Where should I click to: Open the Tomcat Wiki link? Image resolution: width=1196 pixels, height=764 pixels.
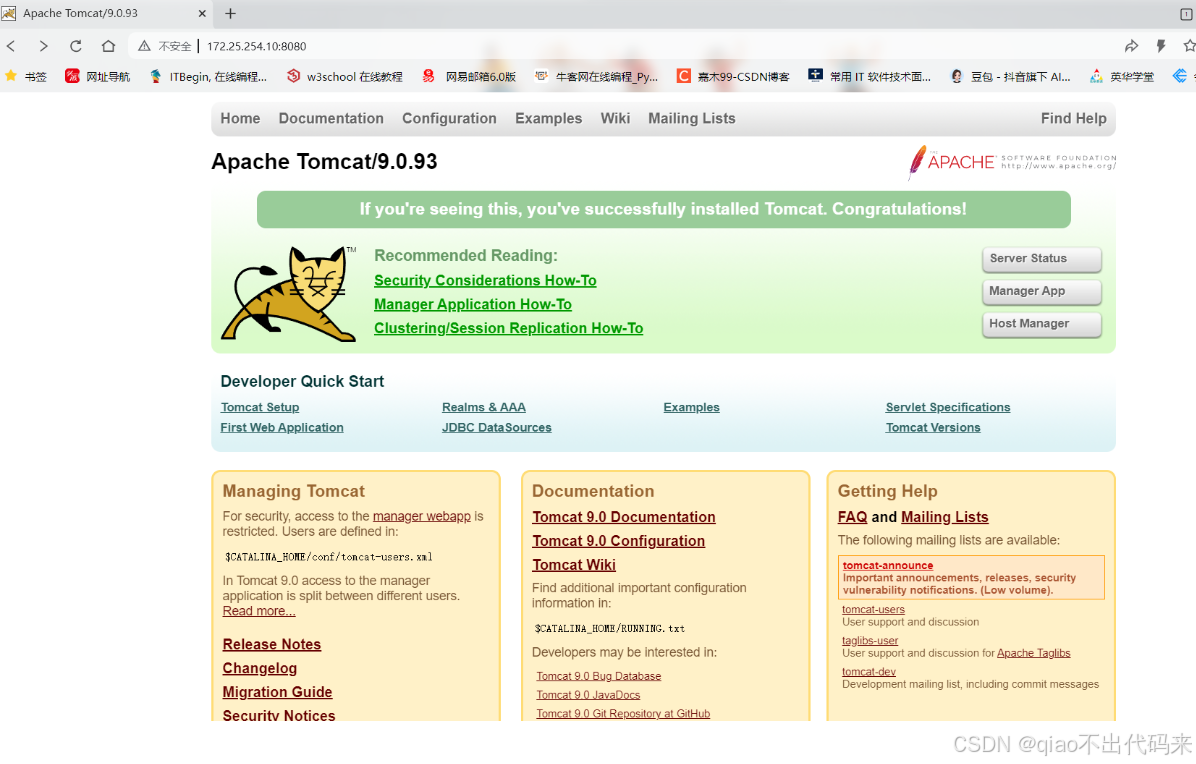coord(574,565)
